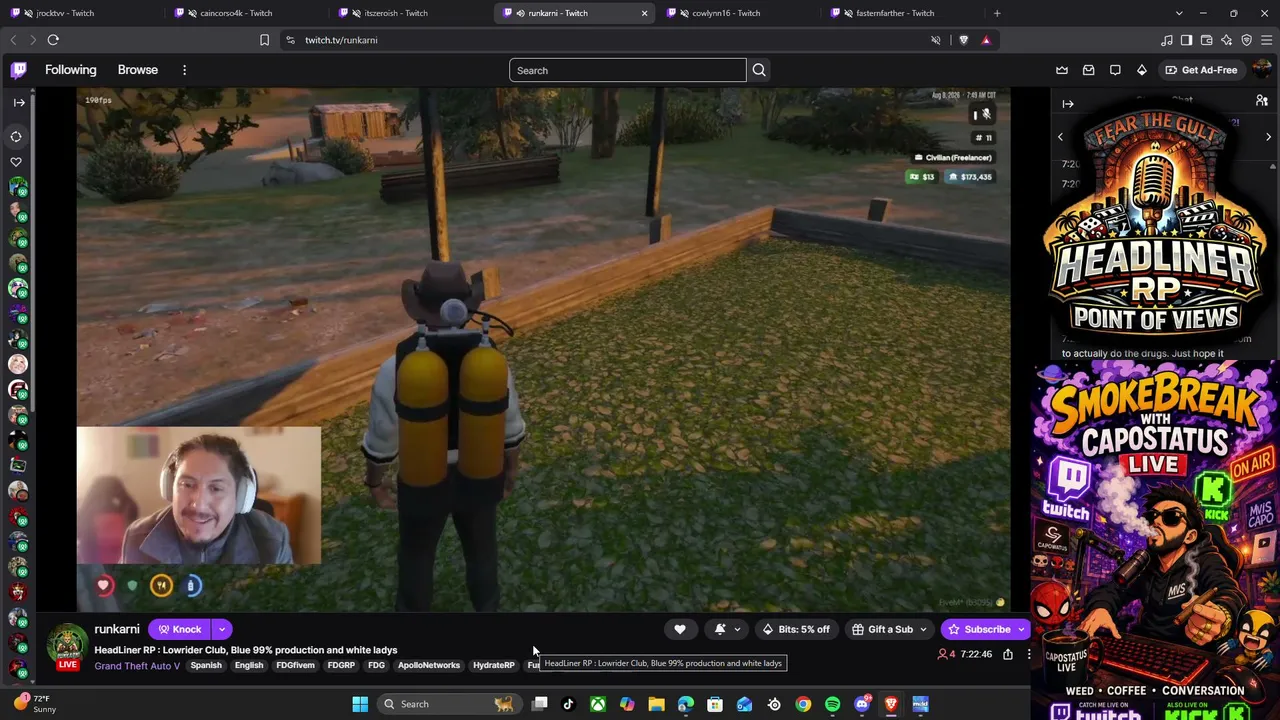Open the site settings icon beside URL

click(290, 40)
